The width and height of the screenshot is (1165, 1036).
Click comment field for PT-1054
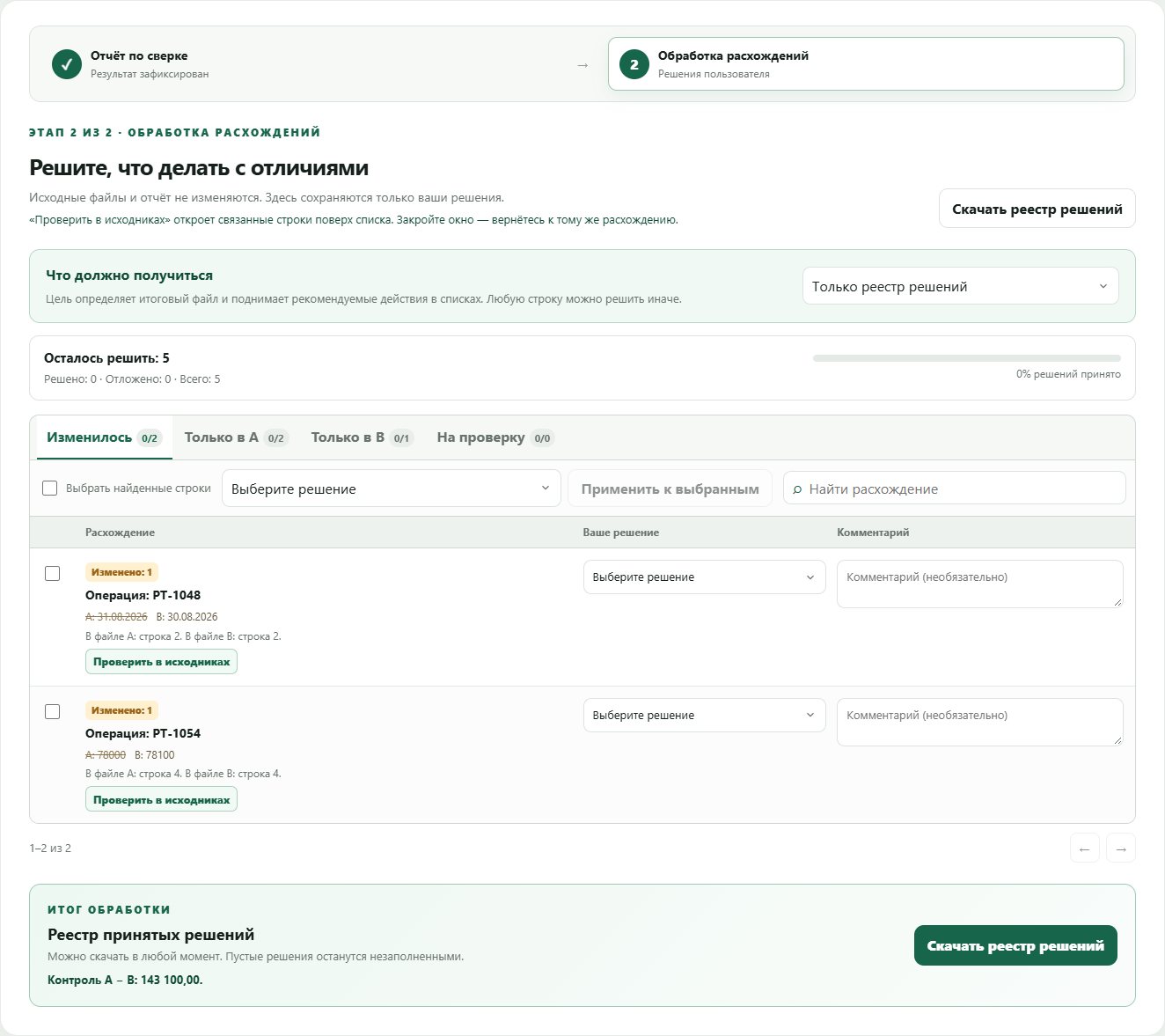(980, 722)
